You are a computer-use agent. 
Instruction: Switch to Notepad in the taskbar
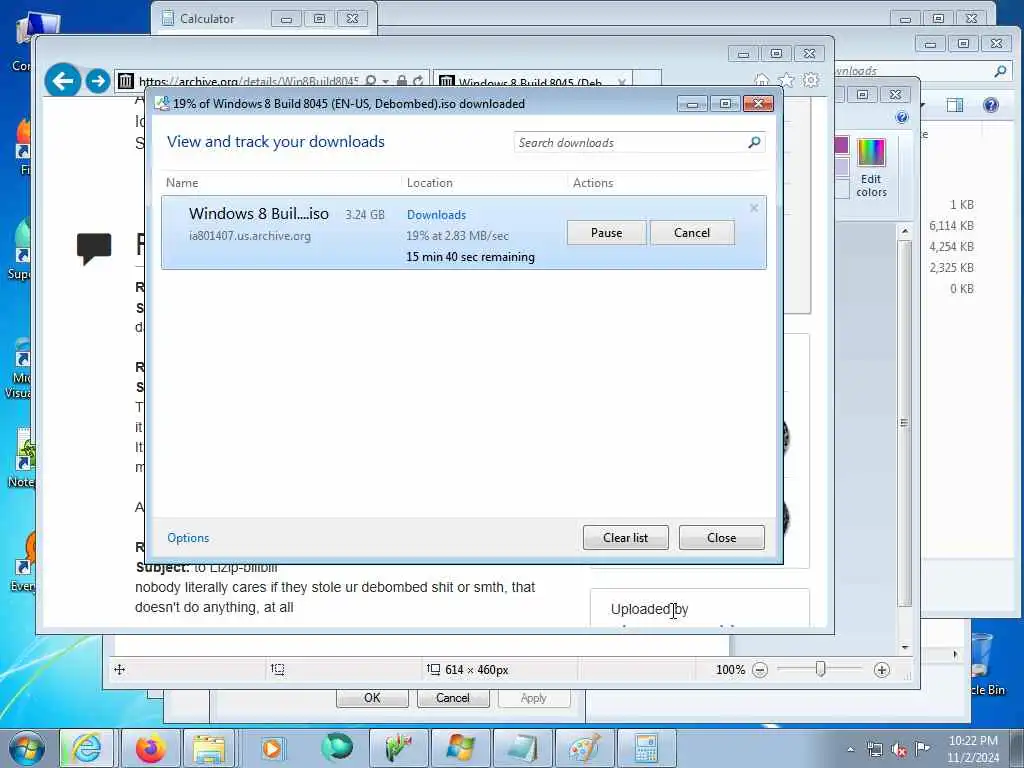pyautogui.click(x=522, y=748)
